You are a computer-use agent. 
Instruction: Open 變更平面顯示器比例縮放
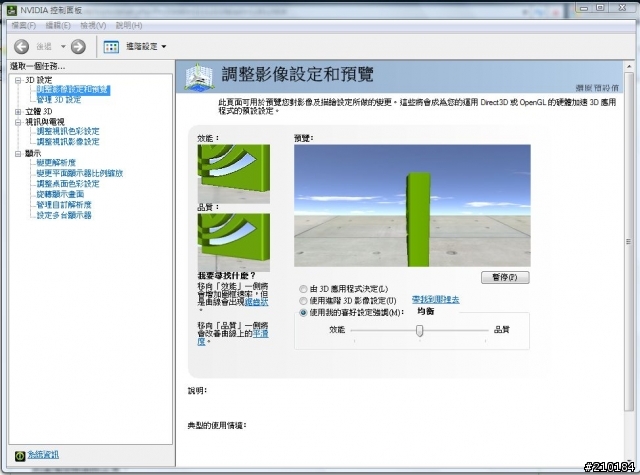pyautogui.click(x=80, y=173)
